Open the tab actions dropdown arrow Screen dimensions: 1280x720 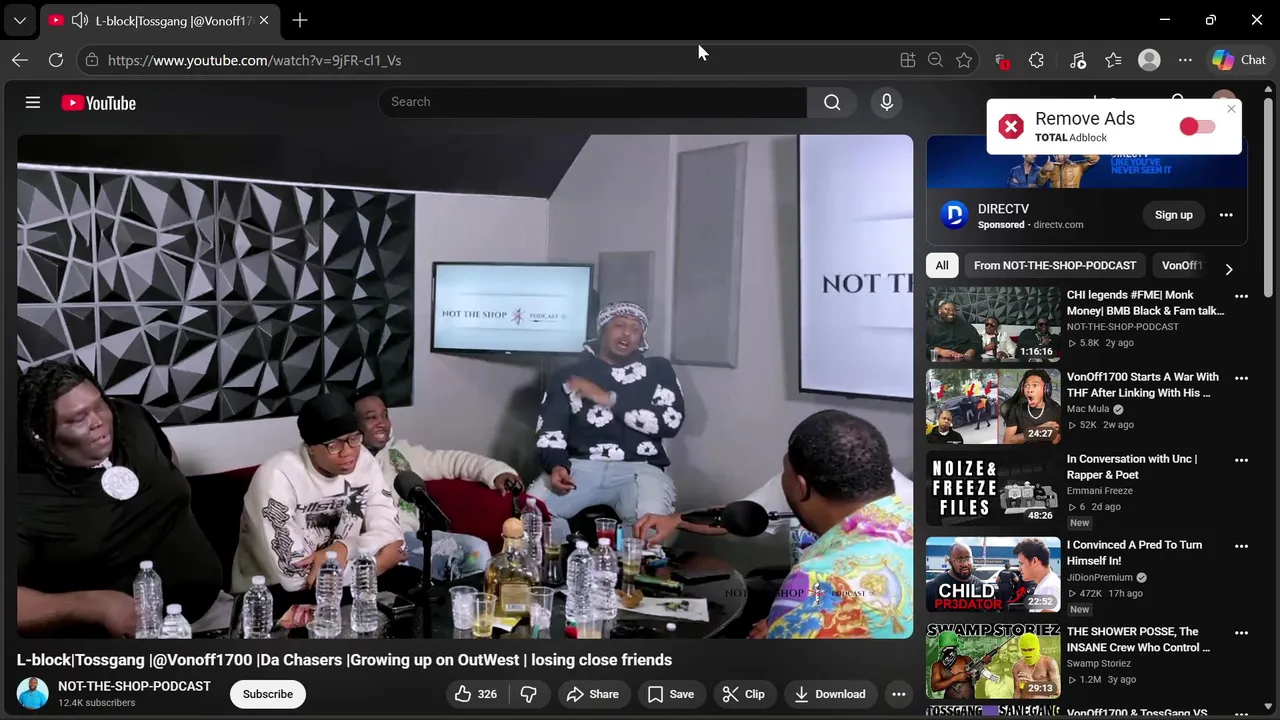click(19, 20)
